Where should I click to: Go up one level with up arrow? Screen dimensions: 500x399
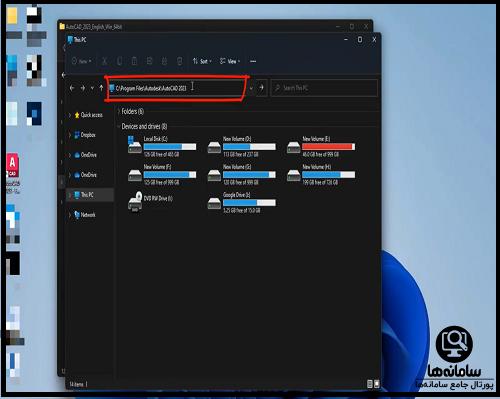(x=101, y=88)
